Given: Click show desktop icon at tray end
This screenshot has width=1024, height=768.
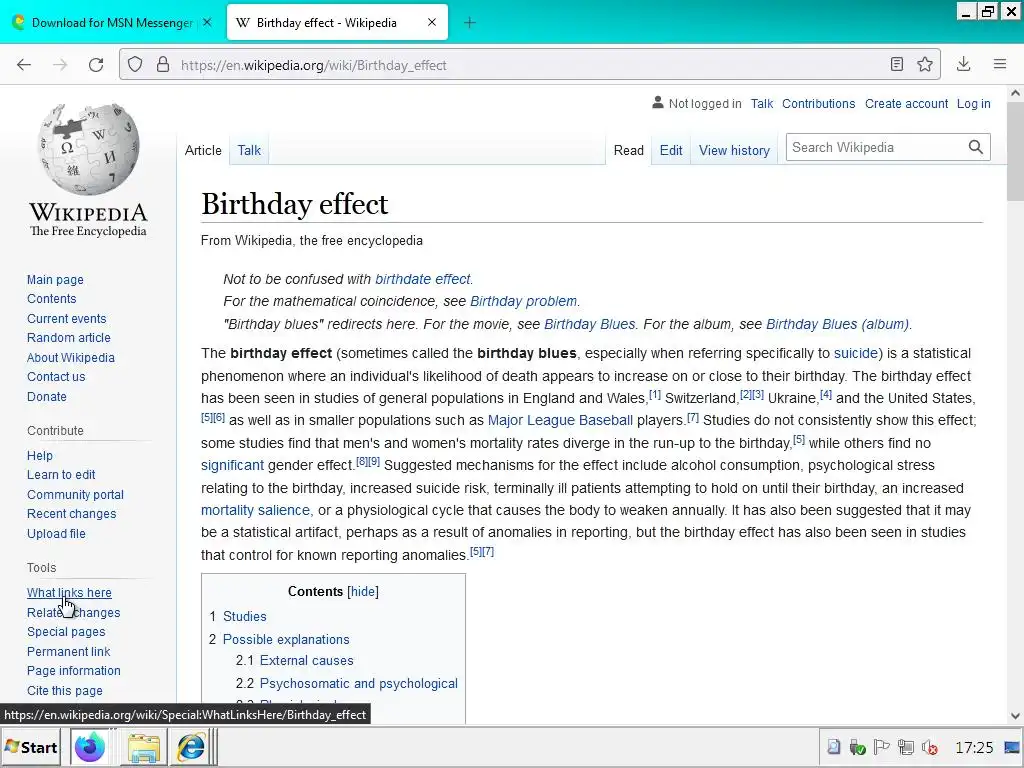Looking at the screenshot, I should point(1013,747).
